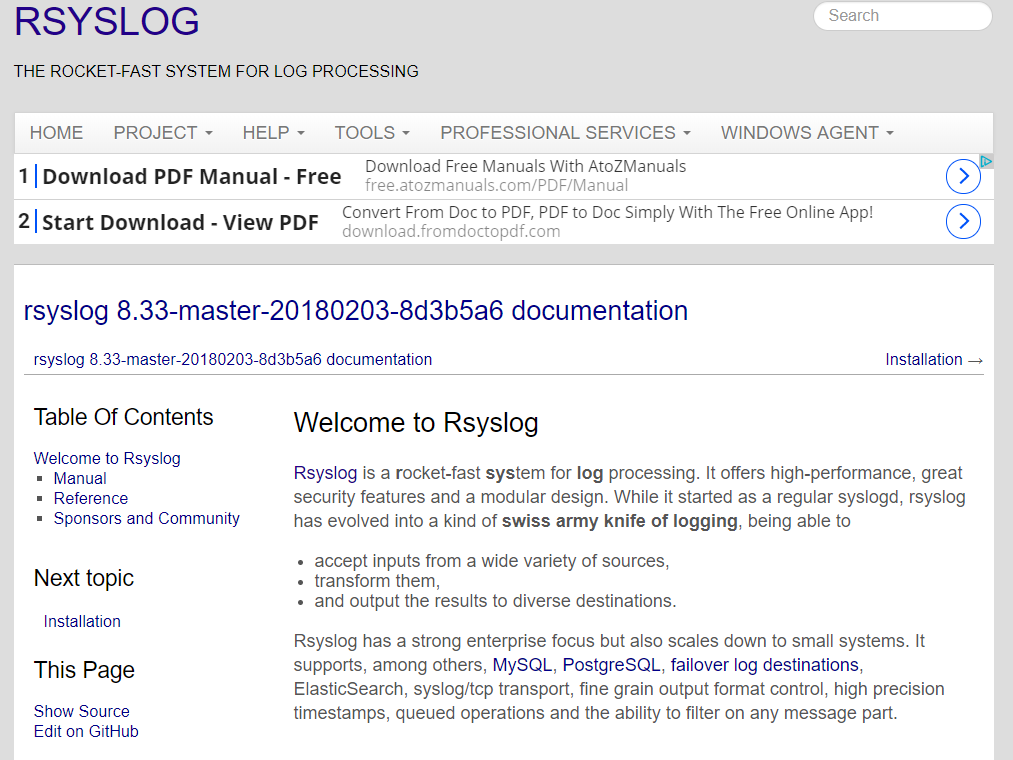
Task: Click the MySQL link in the welcome paragraph
Action: pos(521,664)
